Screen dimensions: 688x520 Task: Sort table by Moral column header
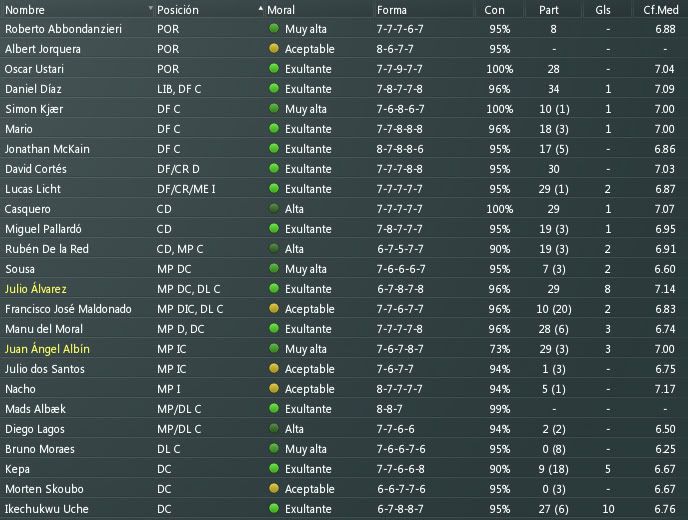click(281, 10)
